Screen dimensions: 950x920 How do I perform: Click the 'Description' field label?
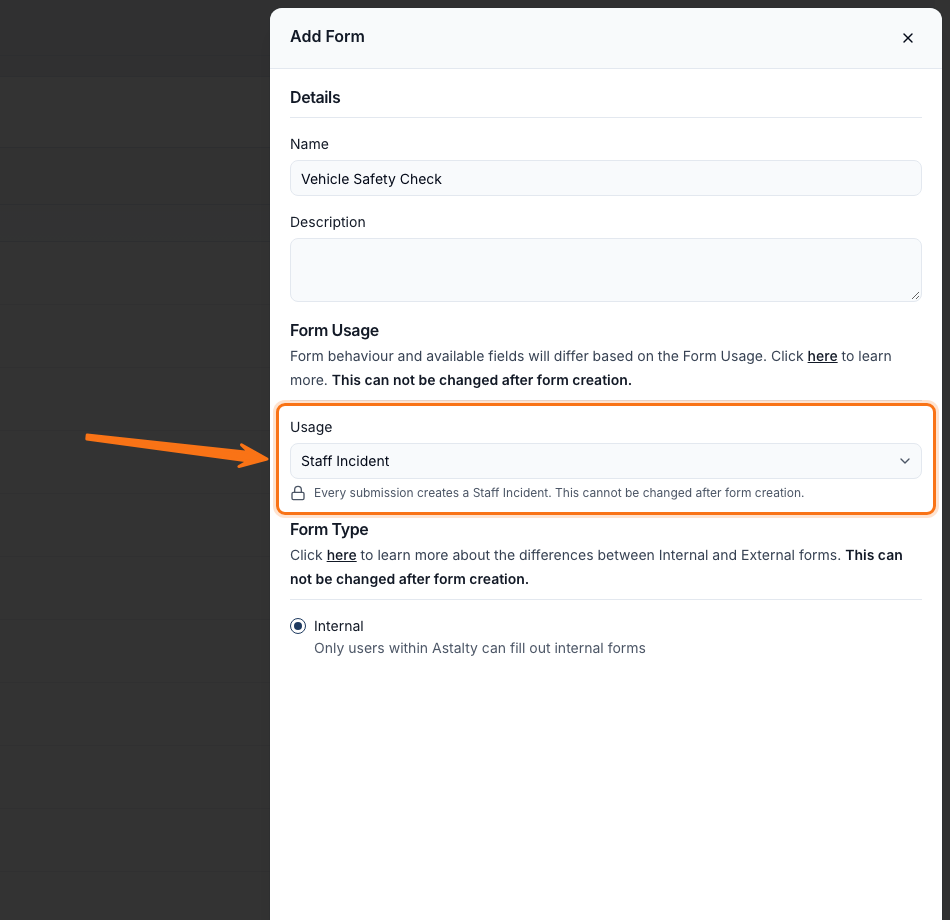pos(328,222)
